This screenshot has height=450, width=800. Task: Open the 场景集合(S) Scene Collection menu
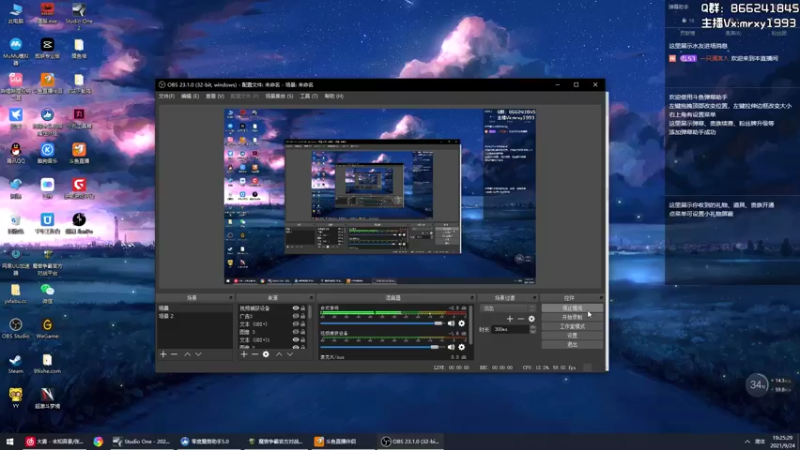click(279, 96)
